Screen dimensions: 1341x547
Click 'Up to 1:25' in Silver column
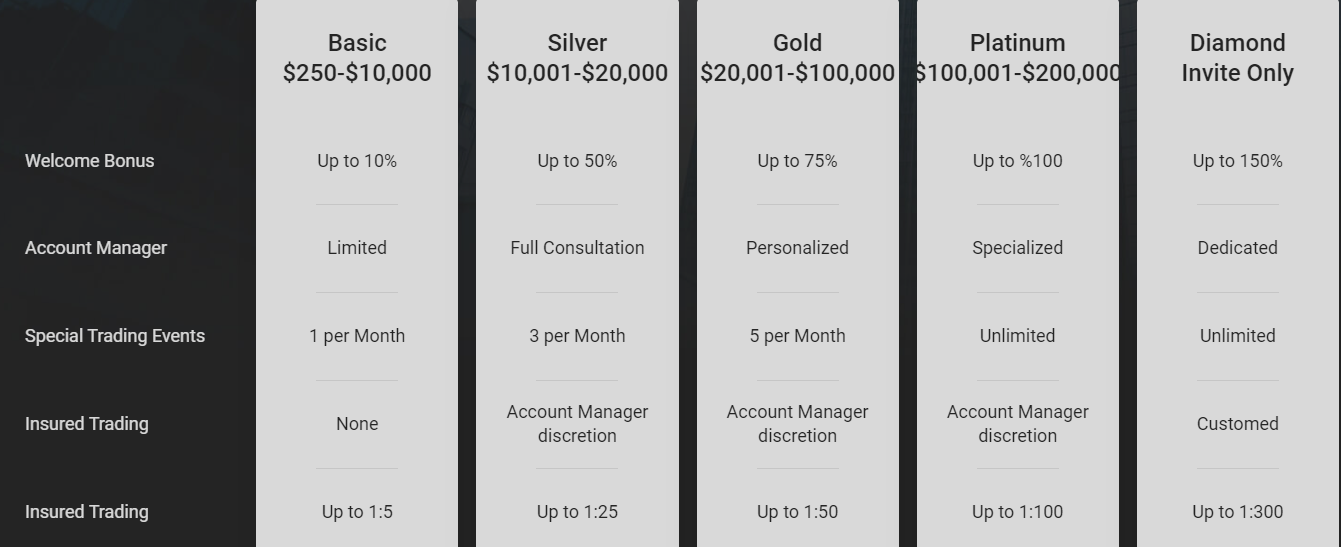(577, 512)
